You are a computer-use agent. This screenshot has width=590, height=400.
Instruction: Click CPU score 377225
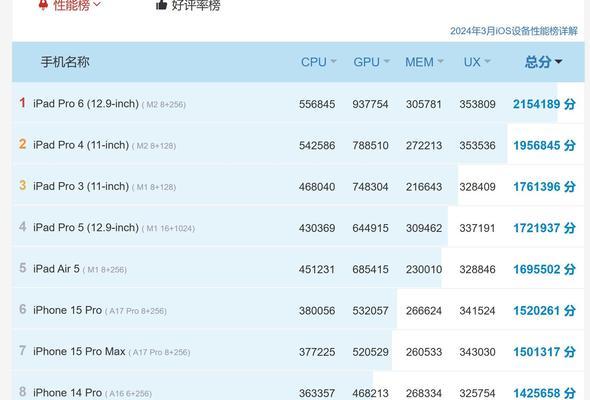click(317, 353)
